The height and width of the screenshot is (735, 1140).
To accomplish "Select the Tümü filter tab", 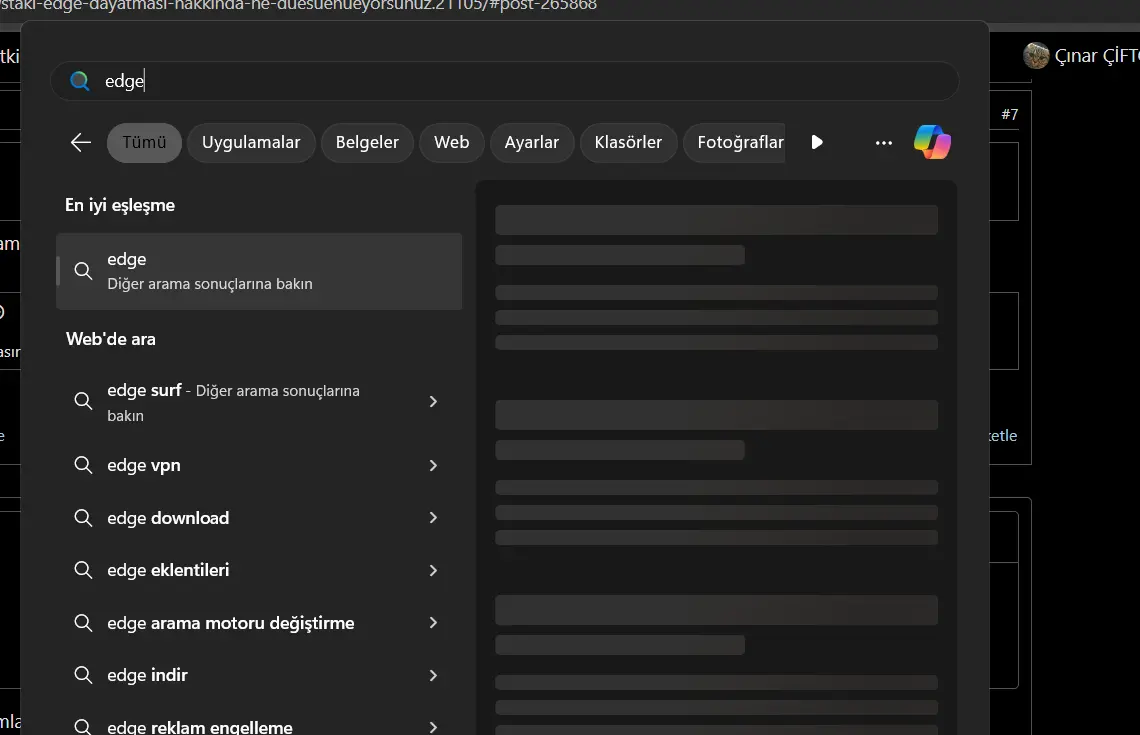I will click(144, 142).
